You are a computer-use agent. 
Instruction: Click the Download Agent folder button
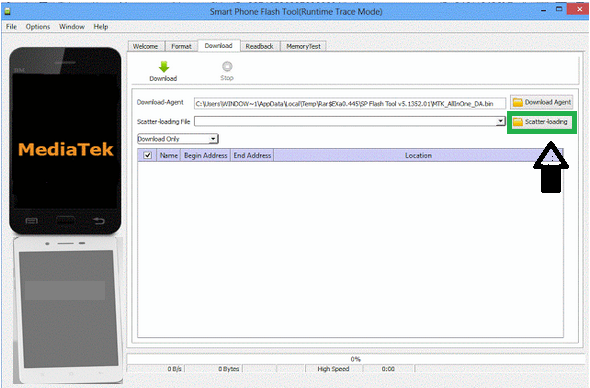[542, 102]
